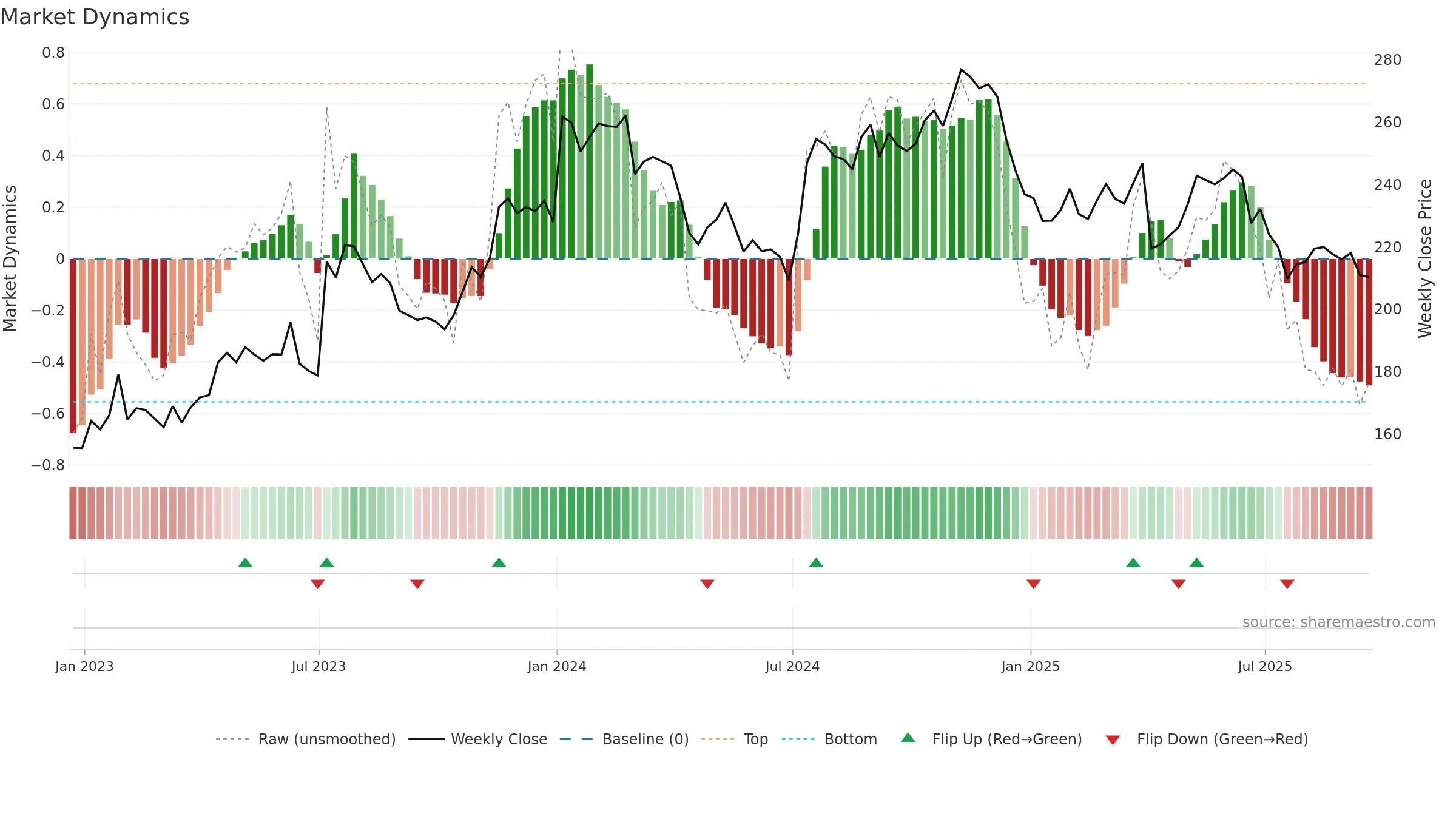The width and height of the screenshot is (1456, 819).
Task: Click the Market Dynamics chart title
Action: tap(95, 17)
